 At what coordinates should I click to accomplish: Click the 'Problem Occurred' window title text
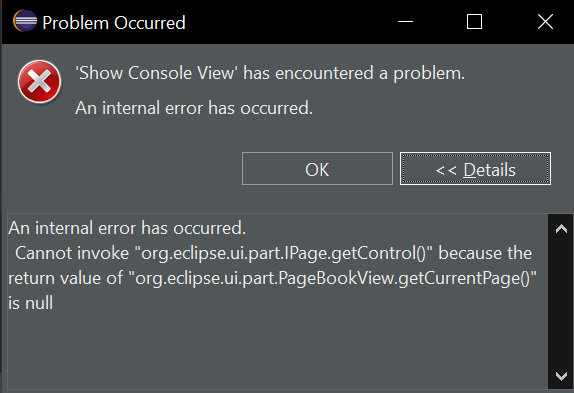(x=114, y=23)
